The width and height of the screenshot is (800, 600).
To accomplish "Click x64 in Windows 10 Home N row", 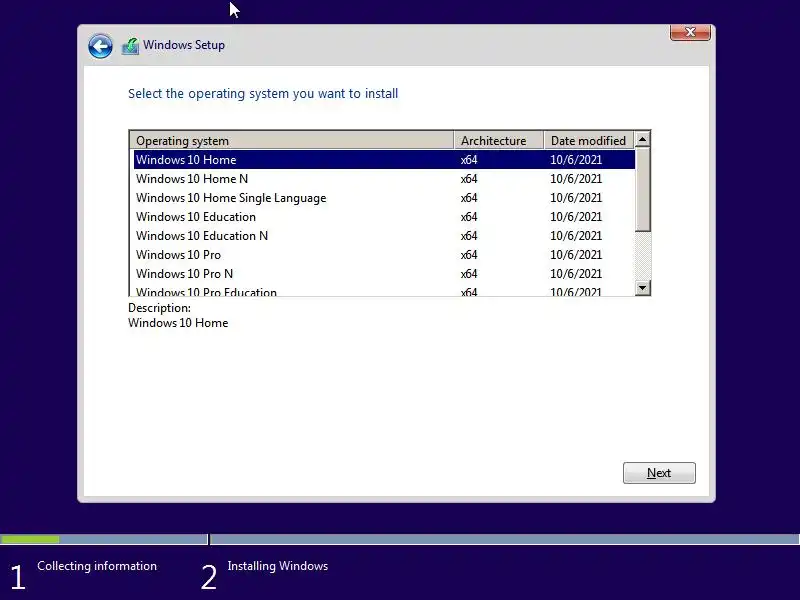I will [468, 179].
